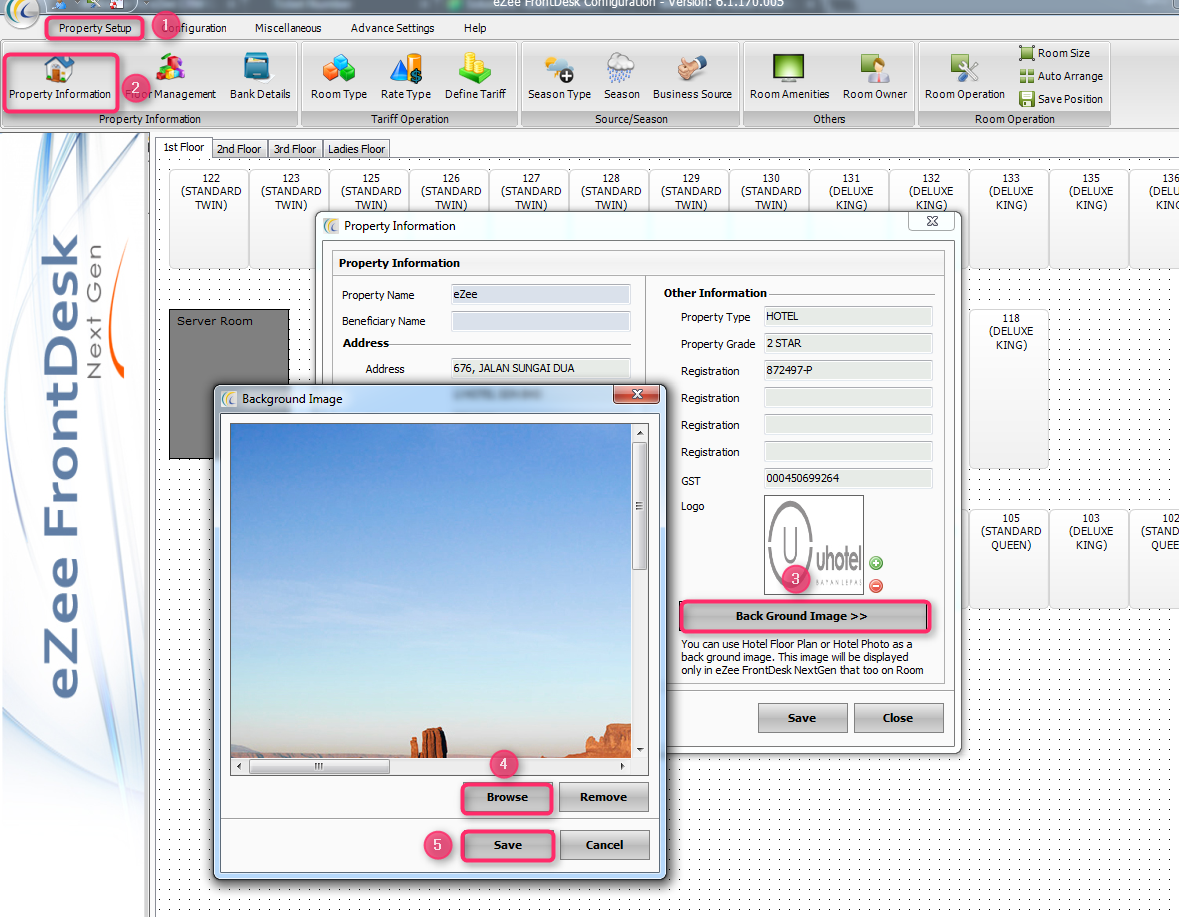The image size is (1179, 917).
Task: Open Season icon
Action: click(x=621, y=78)
